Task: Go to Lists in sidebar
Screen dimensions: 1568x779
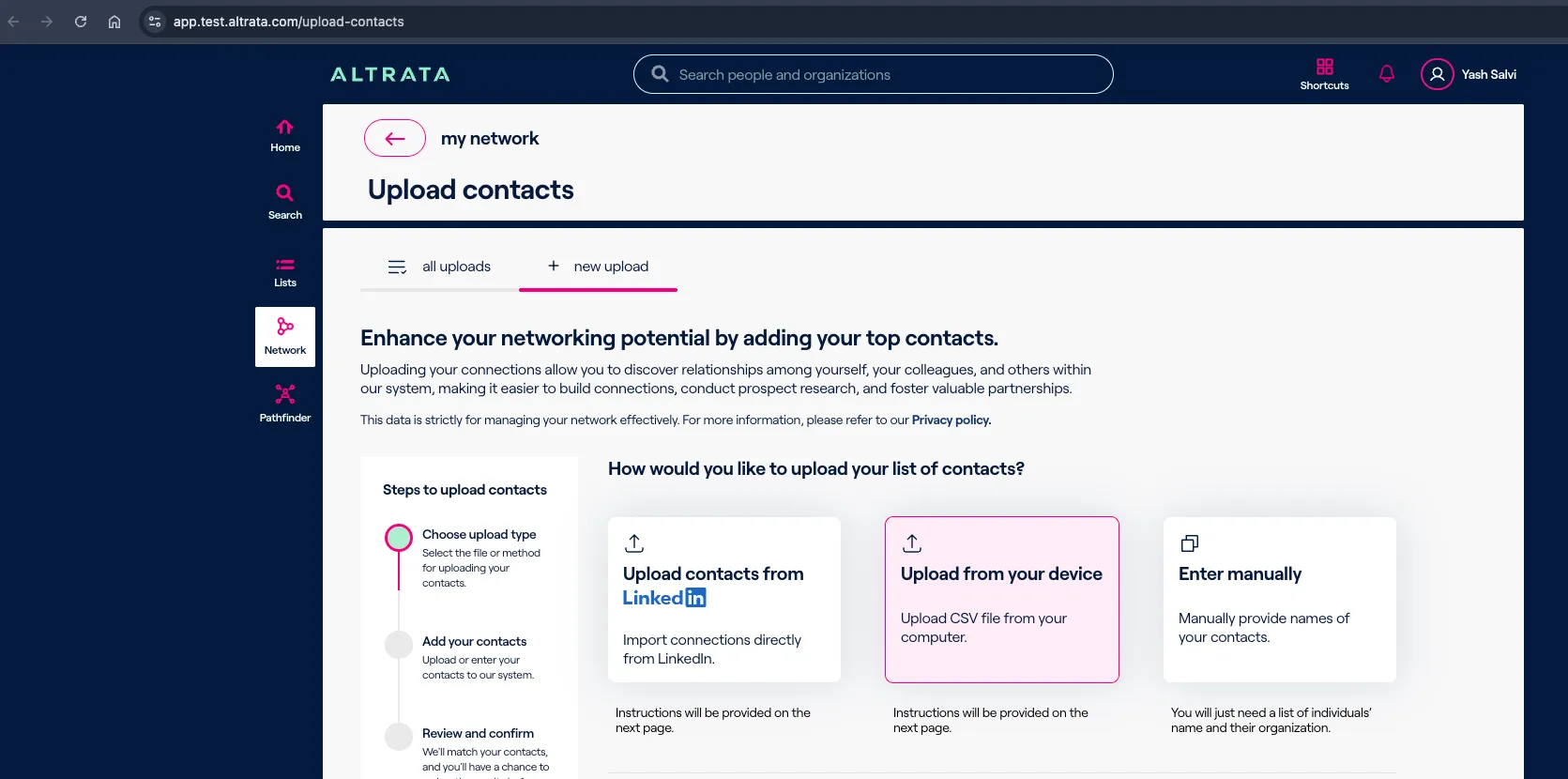Action: [x=285, y=271]
